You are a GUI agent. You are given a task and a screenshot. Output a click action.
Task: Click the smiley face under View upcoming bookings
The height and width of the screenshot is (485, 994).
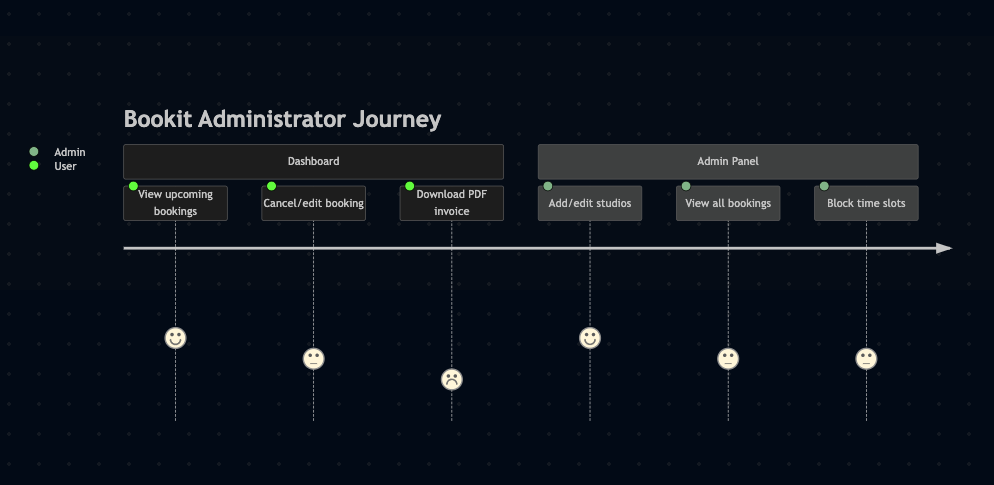tap(176, 338)
